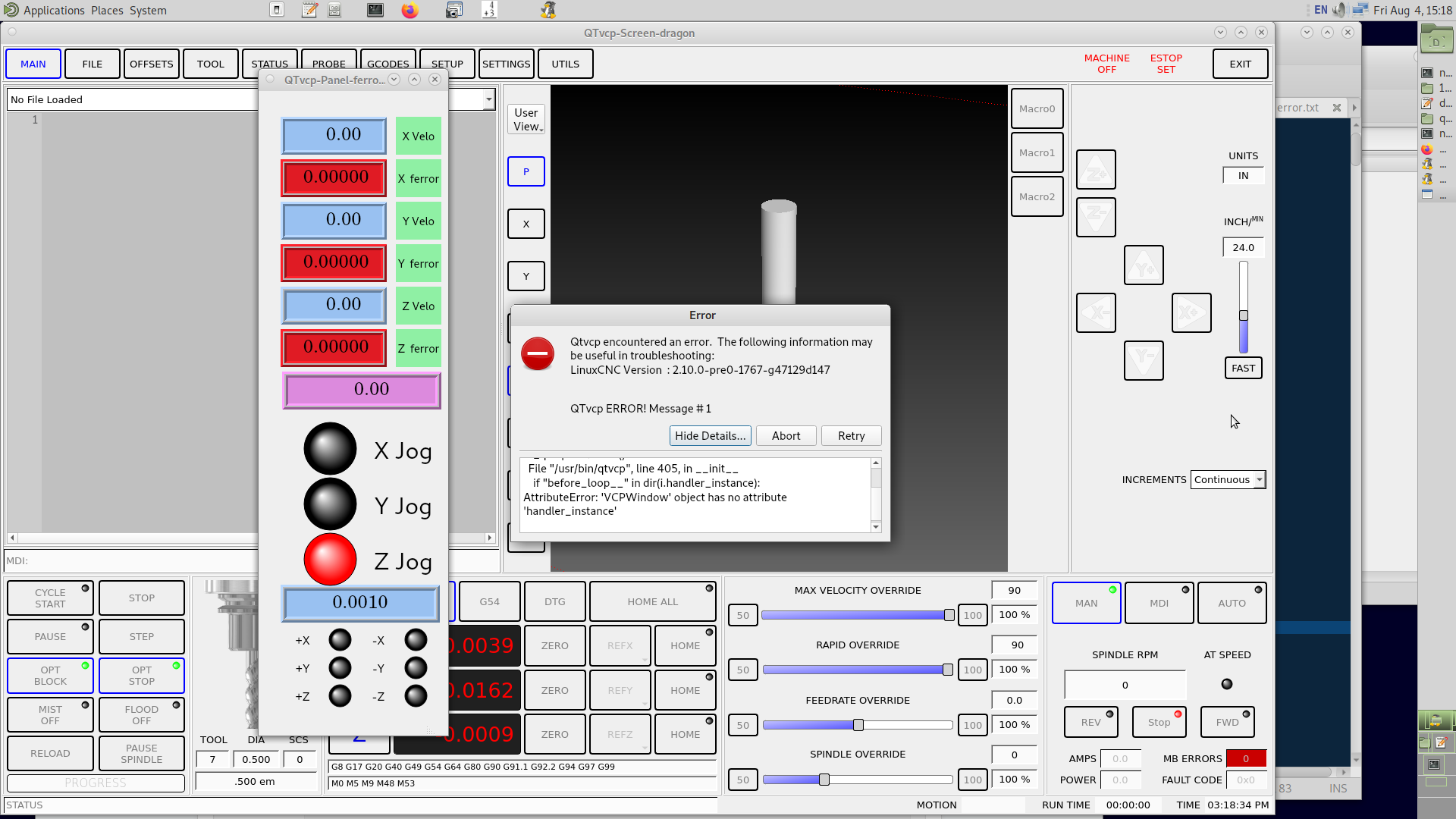The height and width of the screenshot is (819, 1456).
Task: Open the text editor launcher in top panel
Action: click(x=309, y=10)
